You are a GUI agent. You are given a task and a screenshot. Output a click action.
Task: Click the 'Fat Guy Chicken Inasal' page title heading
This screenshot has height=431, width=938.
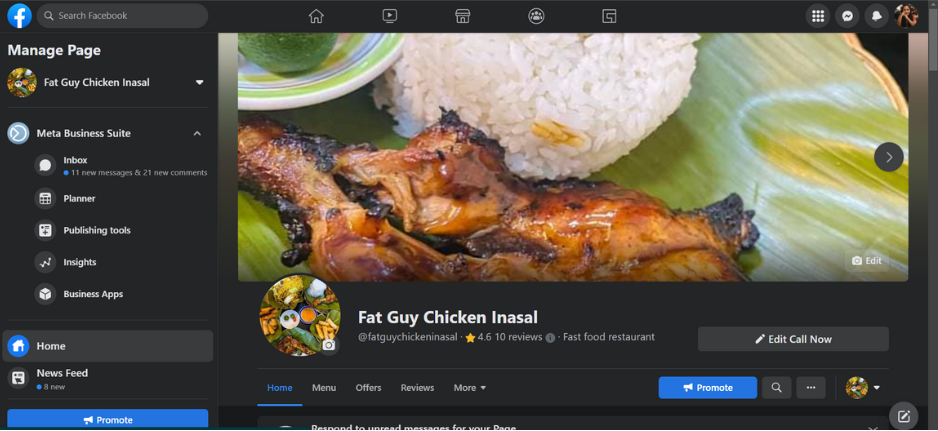[447, 317]
